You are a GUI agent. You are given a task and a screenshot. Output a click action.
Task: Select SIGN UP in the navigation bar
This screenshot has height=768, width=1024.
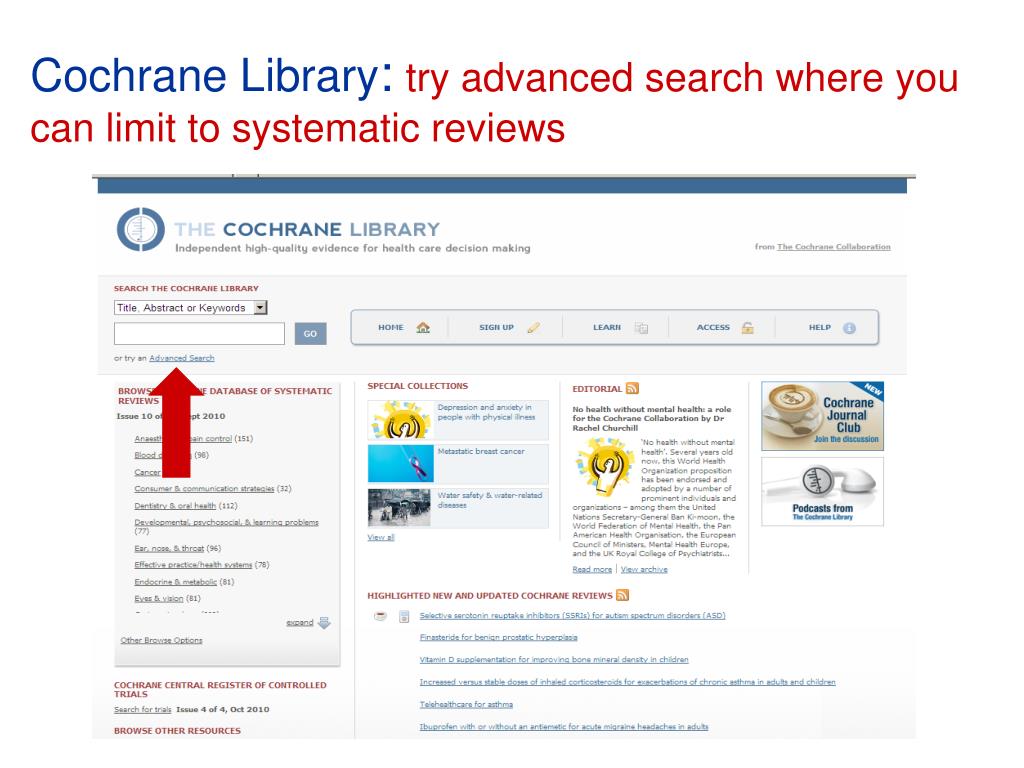tap(496, 327)
